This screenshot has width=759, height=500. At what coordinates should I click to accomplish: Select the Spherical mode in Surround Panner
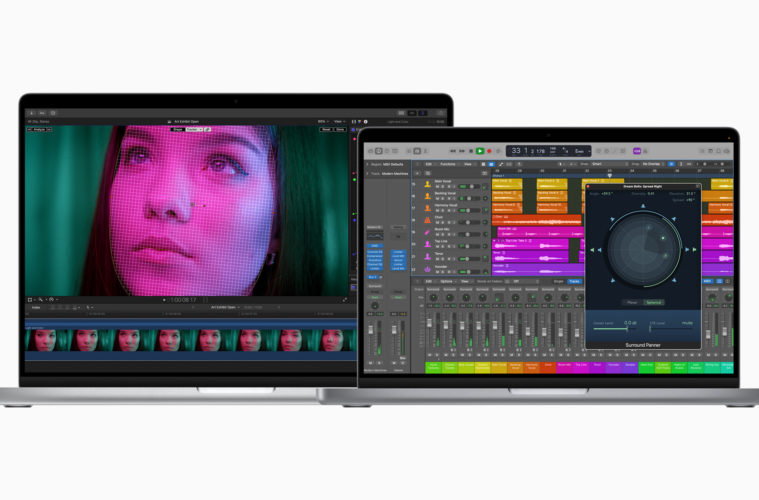(653, 302)
